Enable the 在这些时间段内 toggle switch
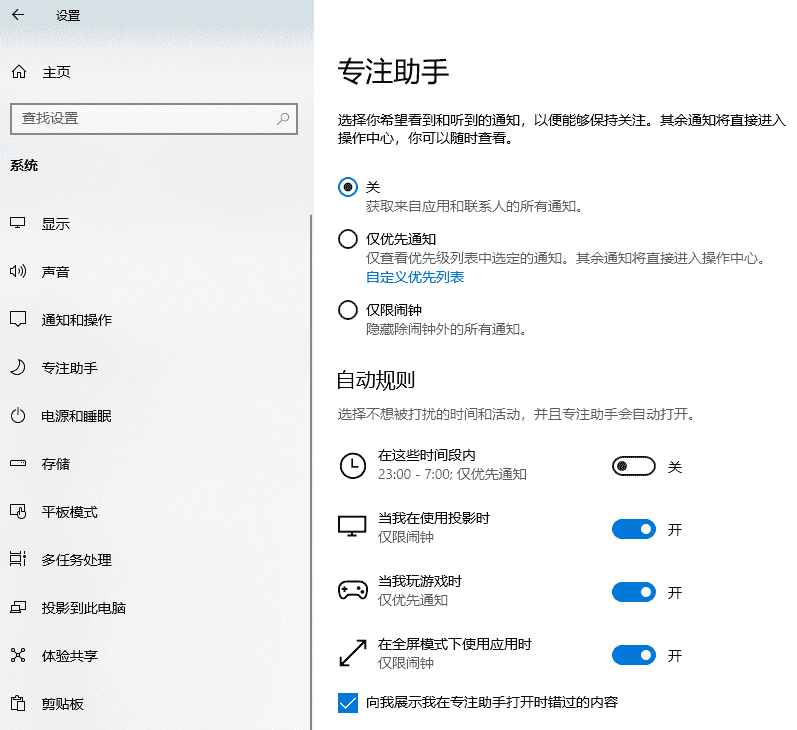Viewport: 797px width, 730px height. (633, 466)
